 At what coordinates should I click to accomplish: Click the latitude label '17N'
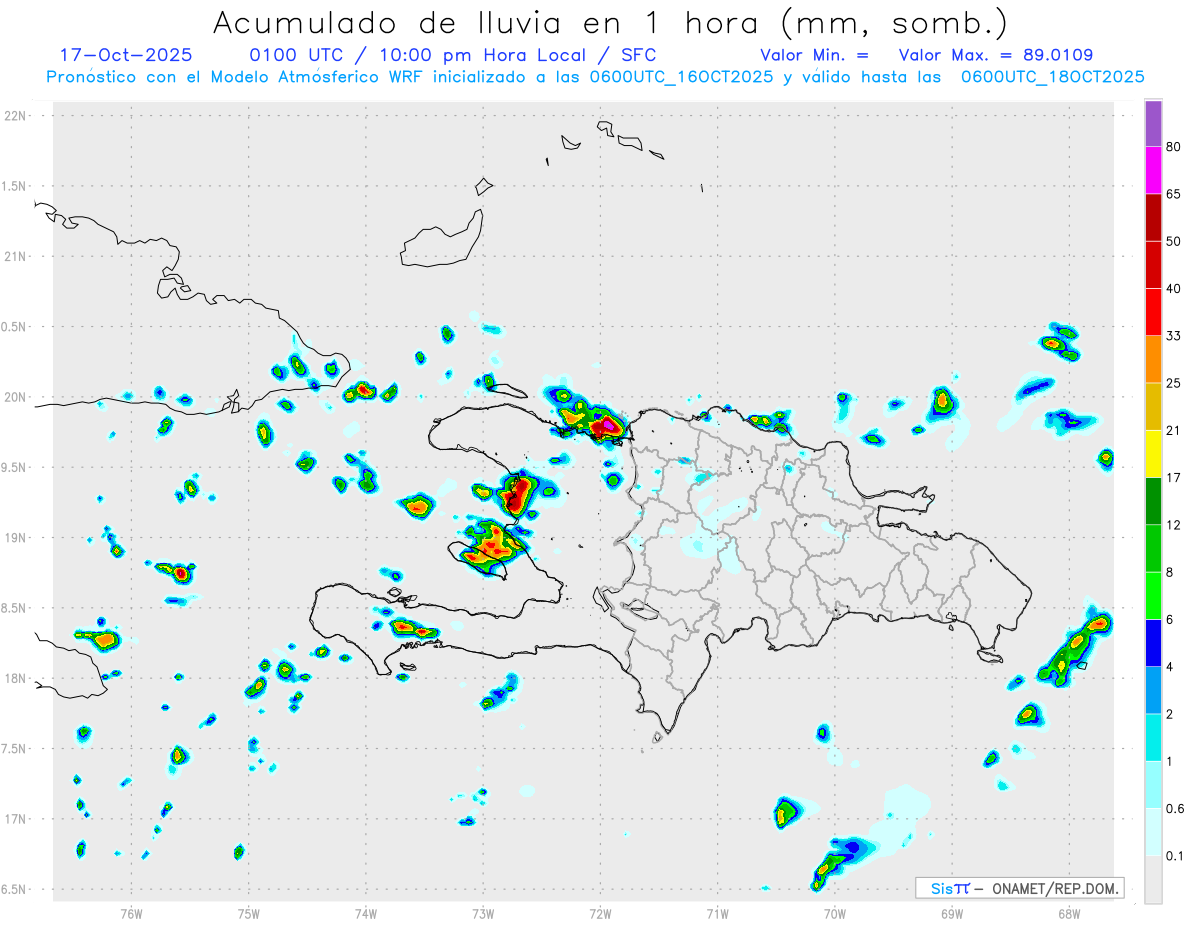pos(17,819)
